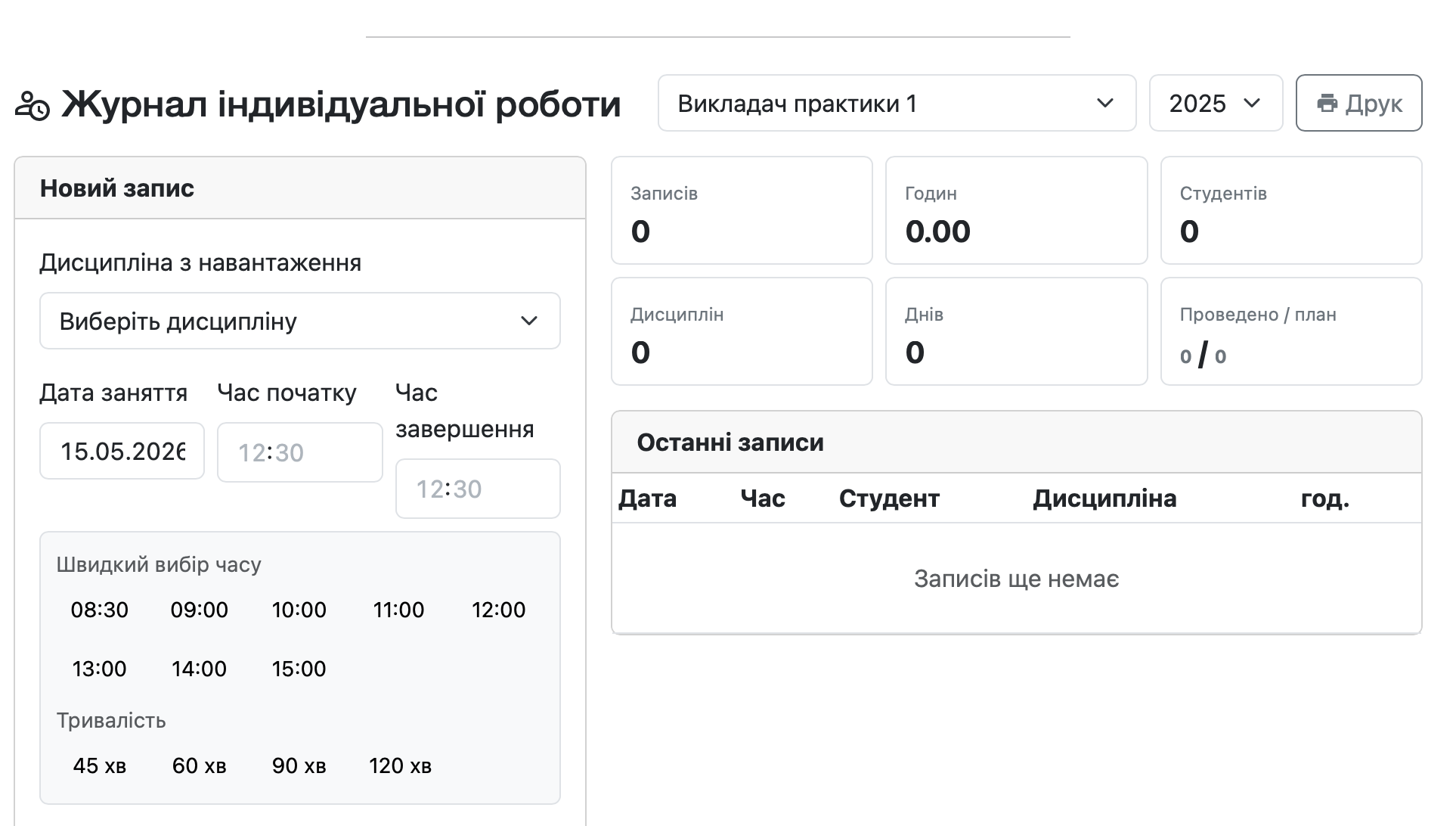Image resolution: width=1456 pixels, height=826 pixels.
Task: Click the Журнал індивідуальної роботи title
Action: click(x=341, y=104)
